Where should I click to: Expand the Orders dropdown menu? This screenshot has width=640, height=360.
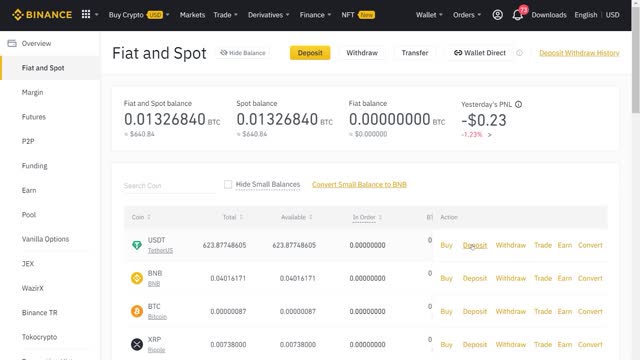point(467,15)
